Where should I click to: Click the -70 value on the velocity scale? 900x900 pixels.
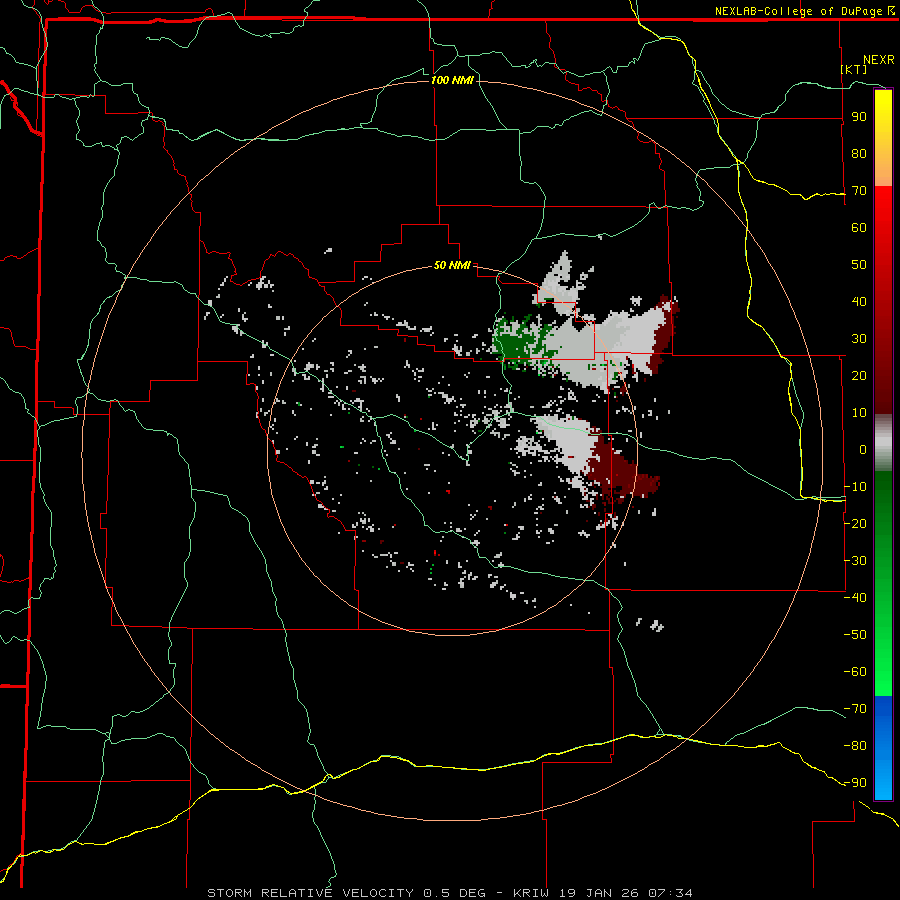(x=855, y=709)
